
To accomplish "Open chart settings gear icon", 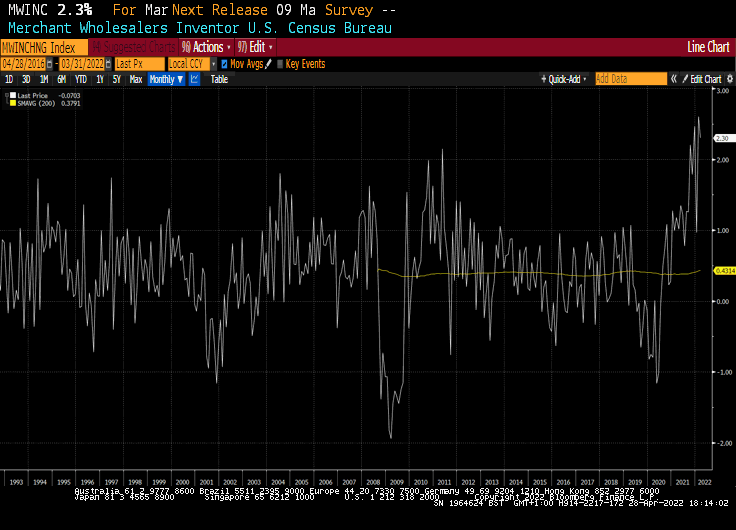I will [x=730, y=79].
